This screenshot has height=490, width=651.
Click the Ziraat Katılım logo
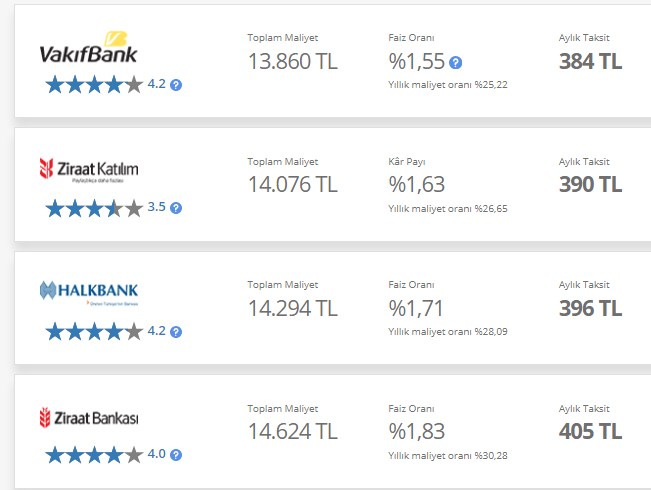88,169
